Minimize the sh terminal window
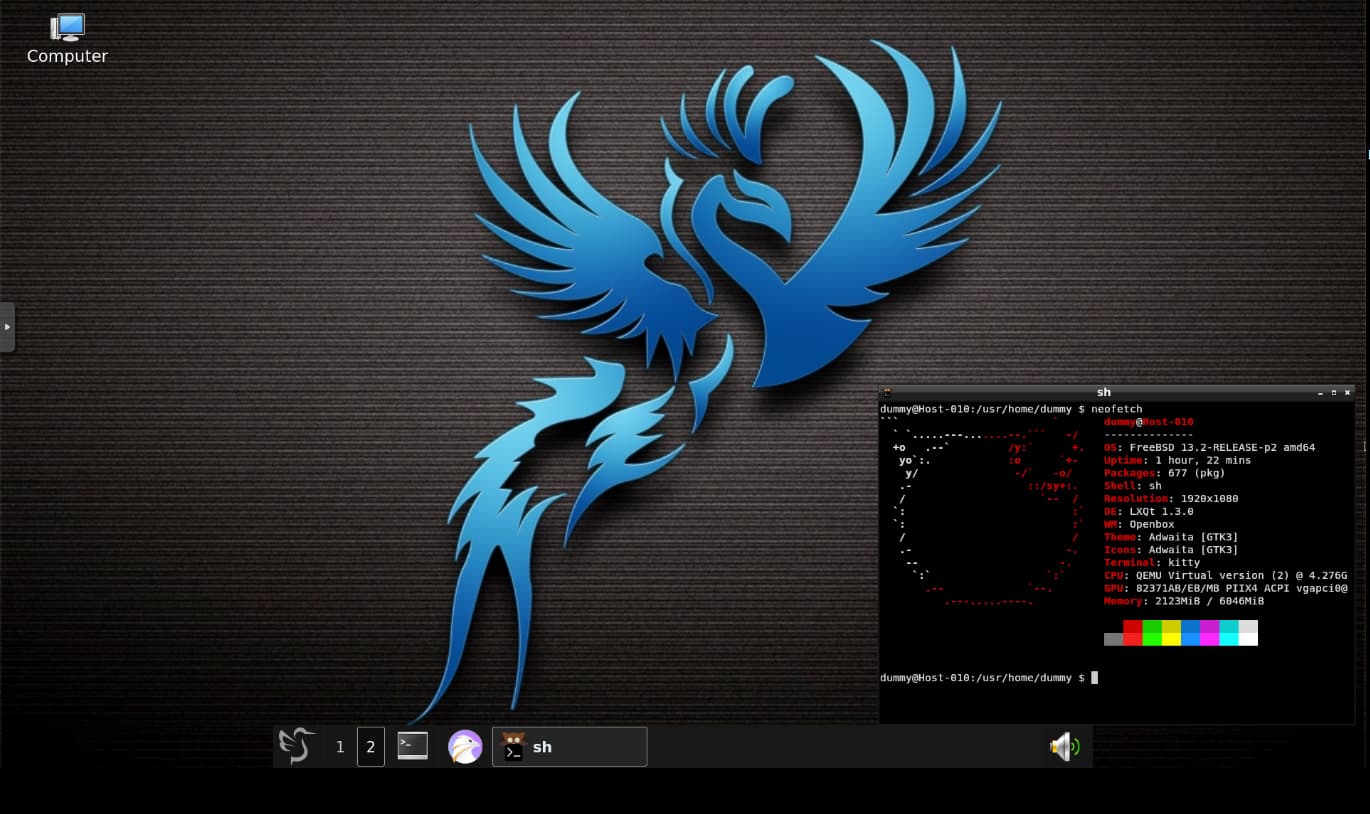This screenshot has height=814, width=1370. click(x=1320, y=393)
